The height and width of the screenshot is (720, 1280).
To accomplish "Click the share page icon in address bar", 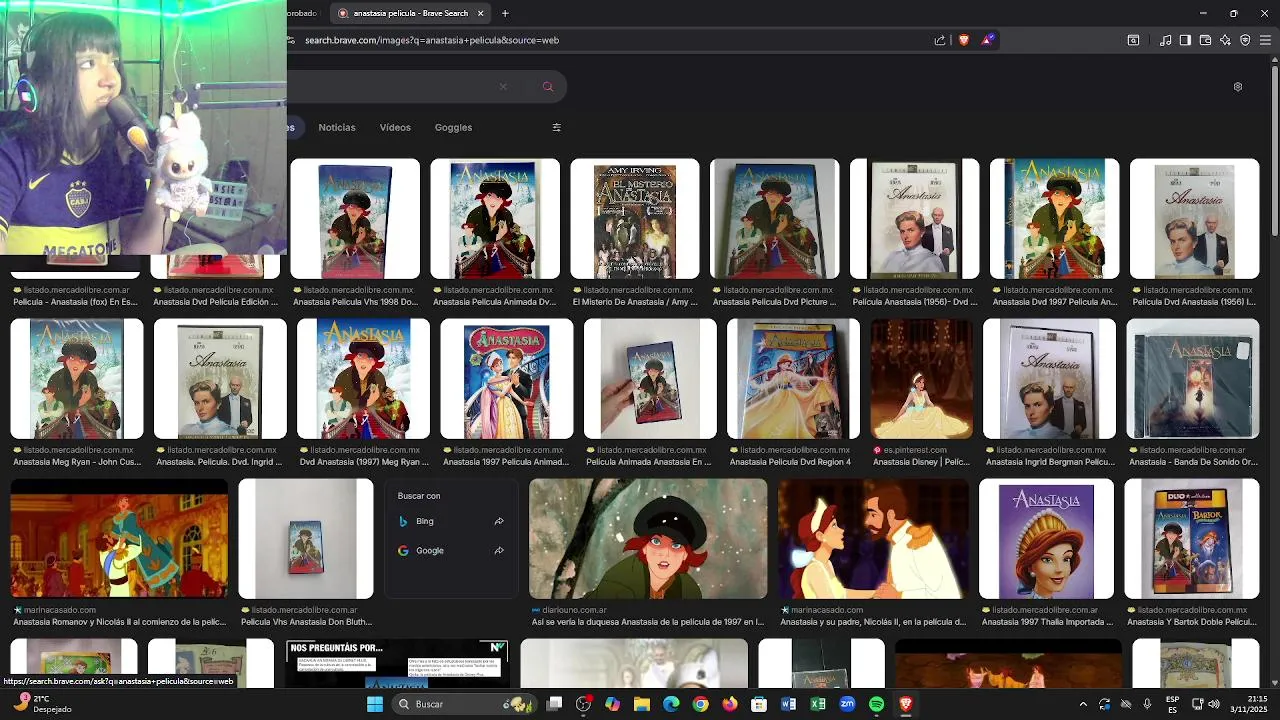I will pos(940,40).
